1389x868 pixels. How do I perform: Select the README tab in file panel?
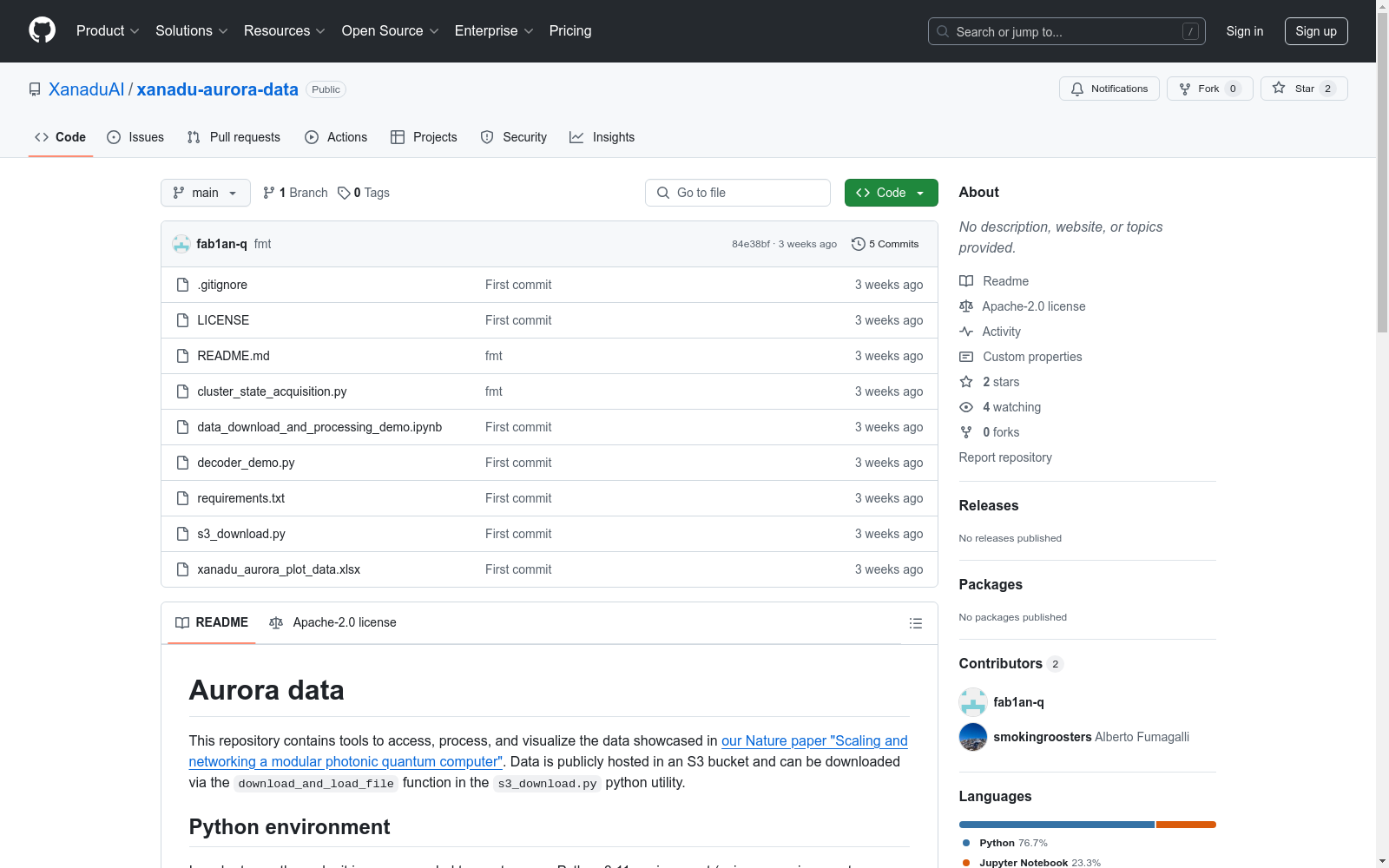click(x=212, y=622)
